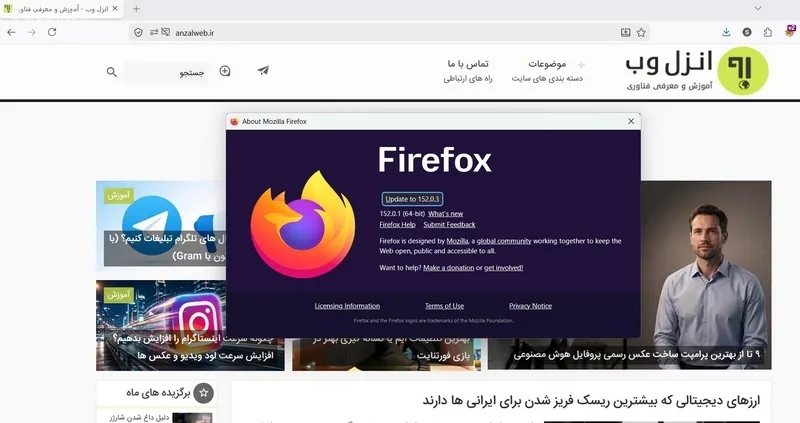The height and width of the screenshot is (423, 800).
Task: Click the About Mozilla Firefox title bar icon
Action: [235, 121]
